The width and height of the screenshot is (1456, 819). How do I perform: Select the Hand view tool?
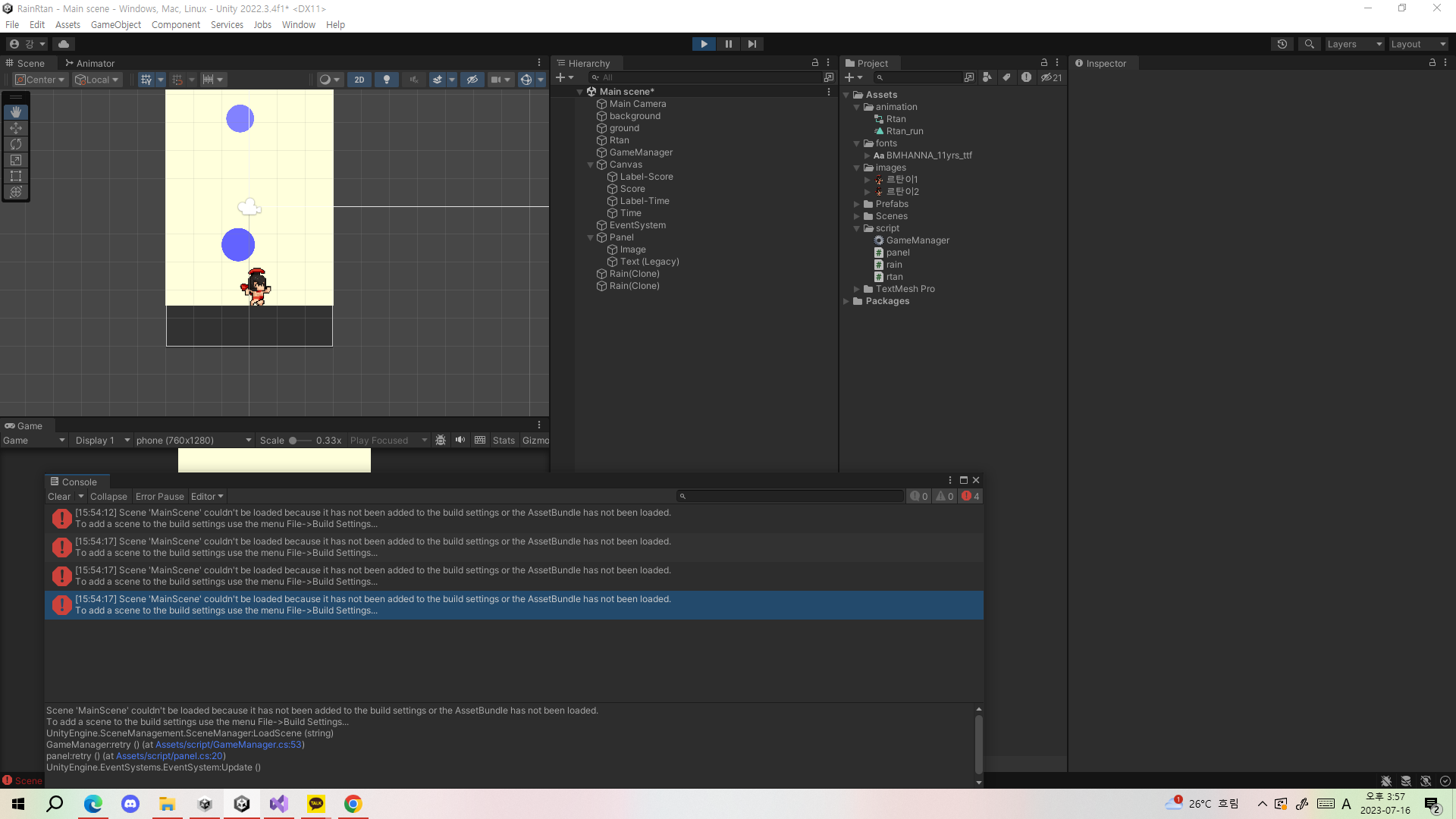pyautogui.click(x=16, y=111)
